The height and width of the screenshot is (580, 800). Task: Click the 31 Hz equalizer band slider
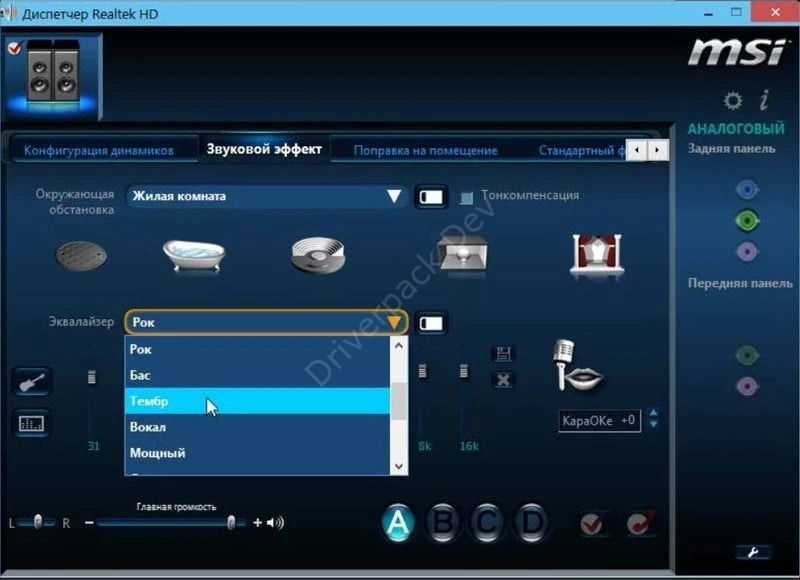[x=92, y=377]
